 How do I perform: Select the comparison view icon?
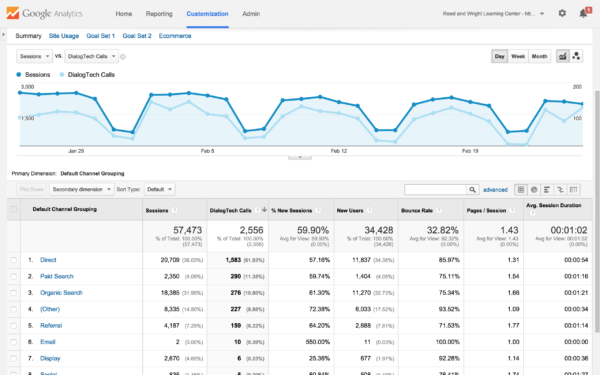coord(560,189)
